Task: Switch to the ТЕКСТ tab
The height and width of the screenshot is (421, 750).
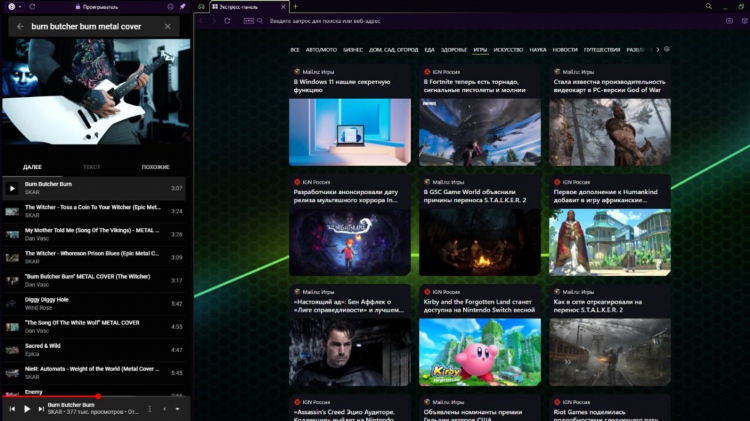Action: 91,167
